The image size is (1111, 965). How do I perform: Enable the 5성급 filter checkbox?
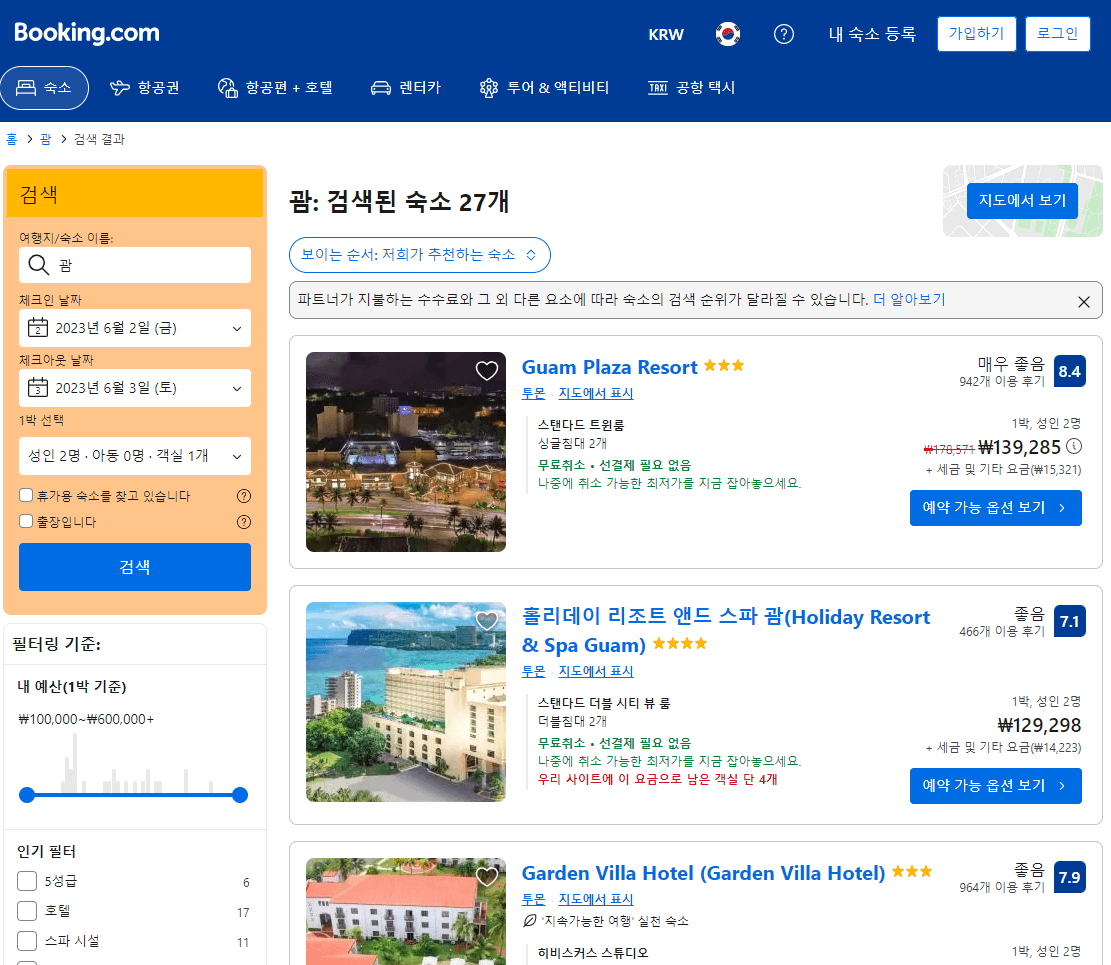[27, 881]
